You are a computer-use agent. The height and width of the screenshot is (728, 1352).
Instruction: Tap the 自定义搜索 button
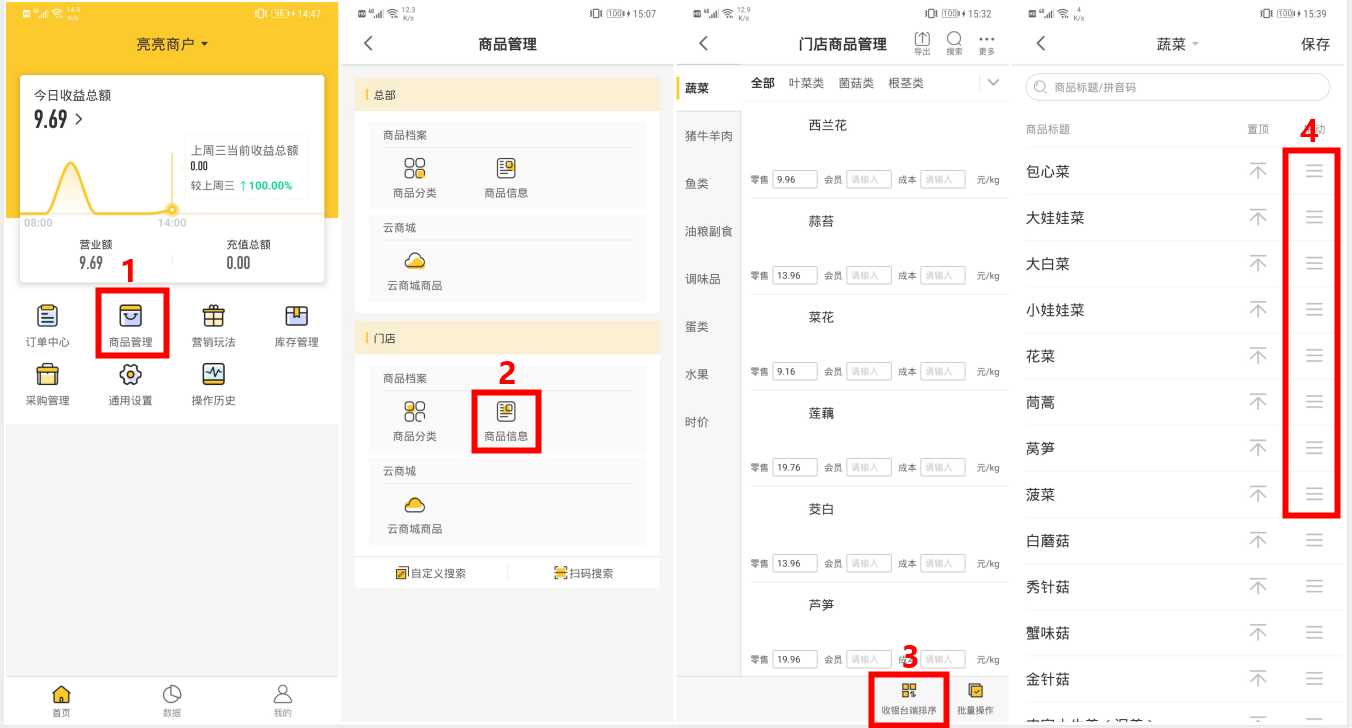(x=431, y=573)
